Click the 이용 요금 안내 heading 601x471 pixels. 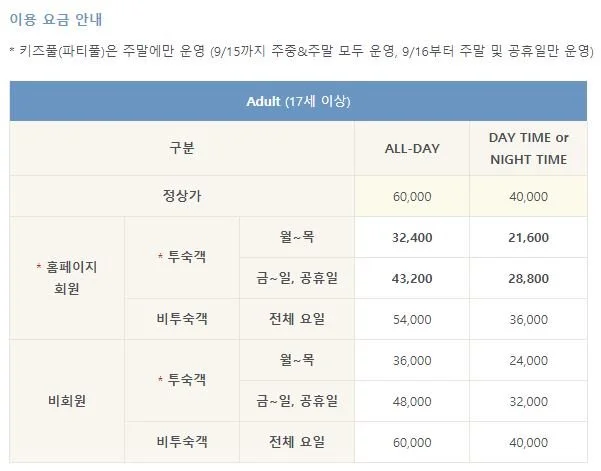pyautogui.click(x=56, y=19)
